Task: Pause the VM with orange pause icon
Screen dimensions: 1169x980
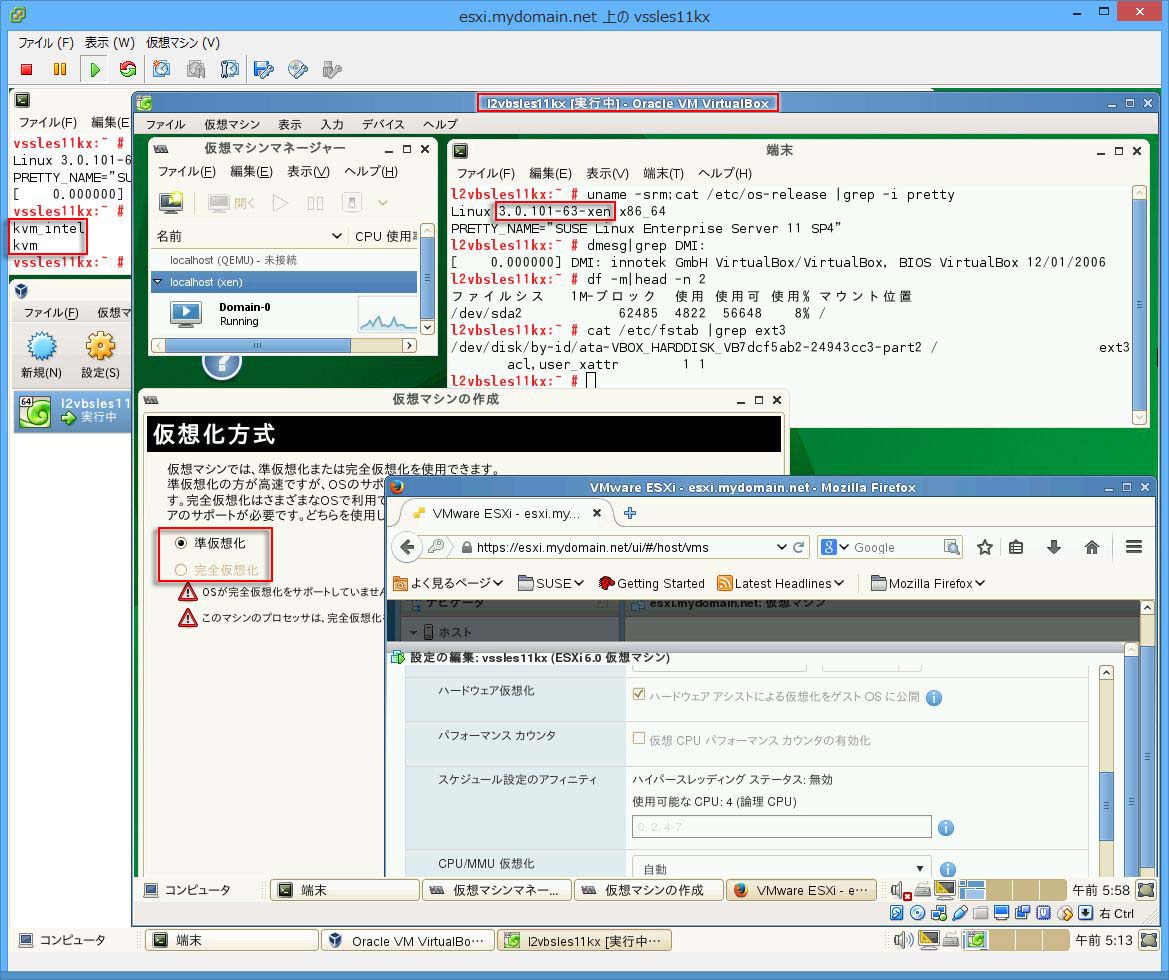Action: click(60, 69)
